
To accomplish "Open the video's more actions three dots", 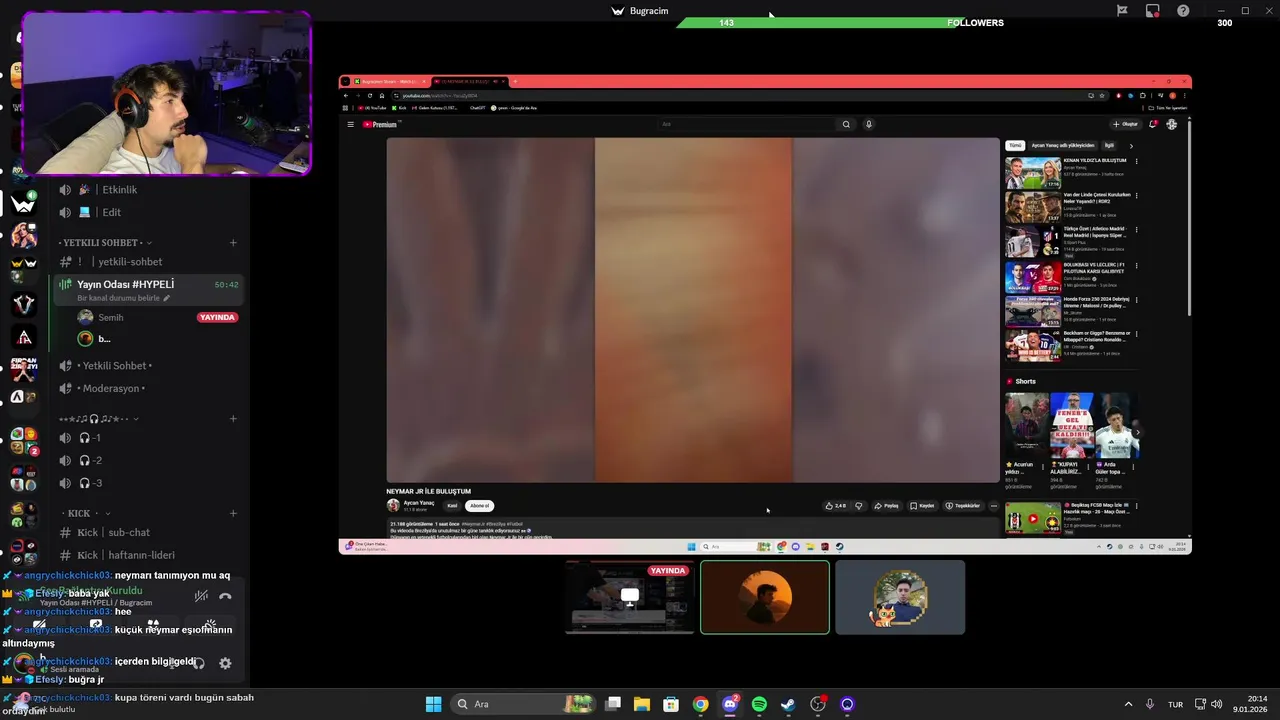I will click(993, 506).
